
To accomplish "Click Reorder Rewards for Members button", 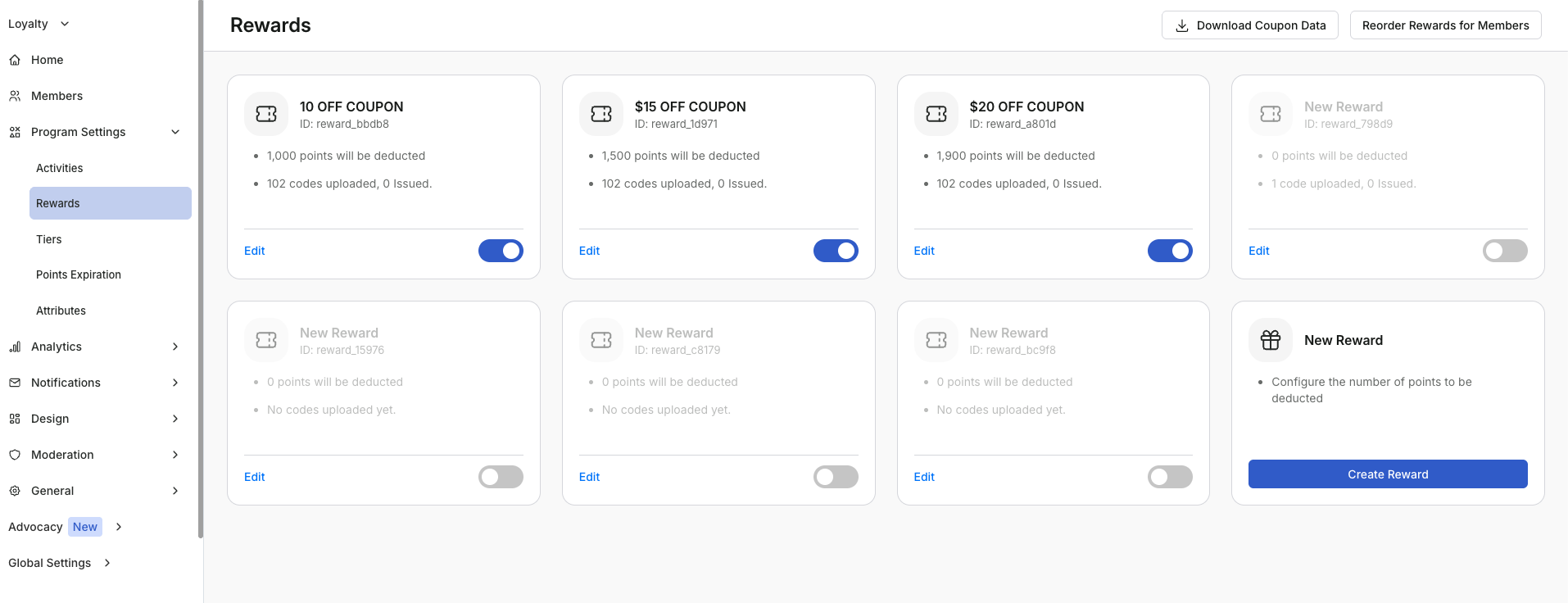I will [1446, 25].
